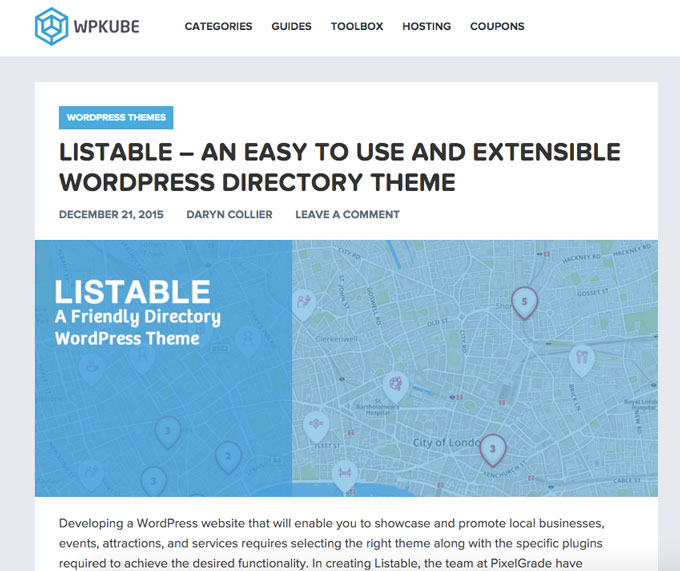The width and height of the screenshot is (680, 571).
Task: Click the WPKUBE wordmark text
Action: pyautogui.click(x=106, y=26)
